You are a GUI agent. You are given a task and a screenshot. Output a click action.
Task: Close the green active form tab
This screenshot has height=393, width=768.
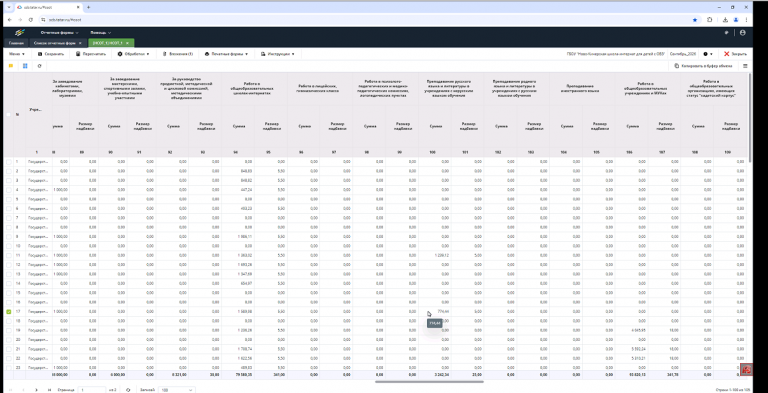(127, 43)
